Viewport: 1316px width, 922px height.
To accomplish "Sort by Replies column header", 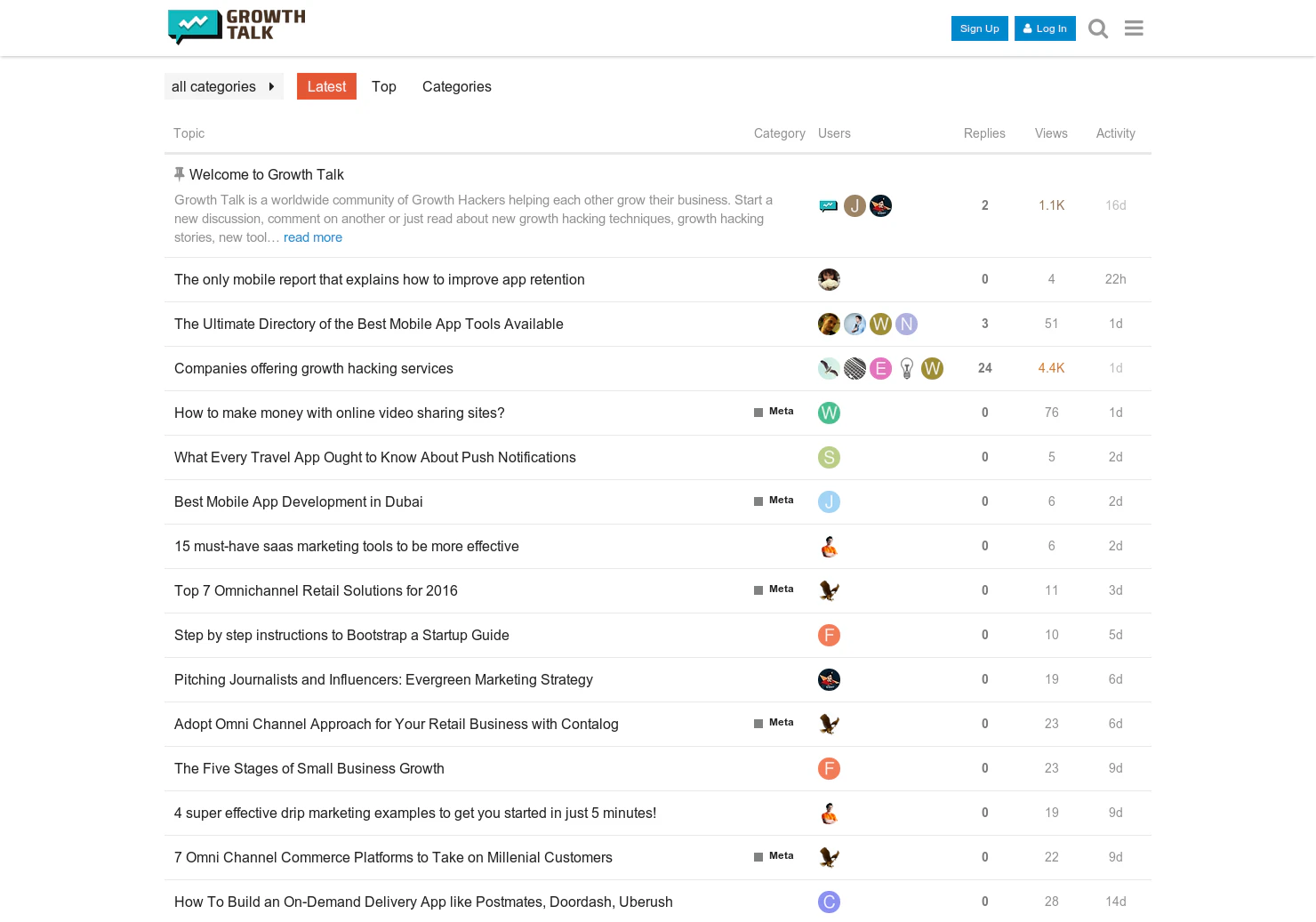I will click(984, 133).
